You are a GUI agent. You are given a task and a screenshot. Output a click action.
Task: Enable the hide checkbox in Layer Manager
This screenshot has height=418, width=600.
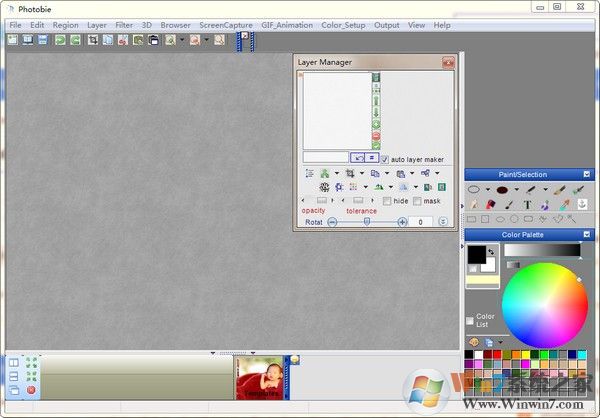(387, 201)
